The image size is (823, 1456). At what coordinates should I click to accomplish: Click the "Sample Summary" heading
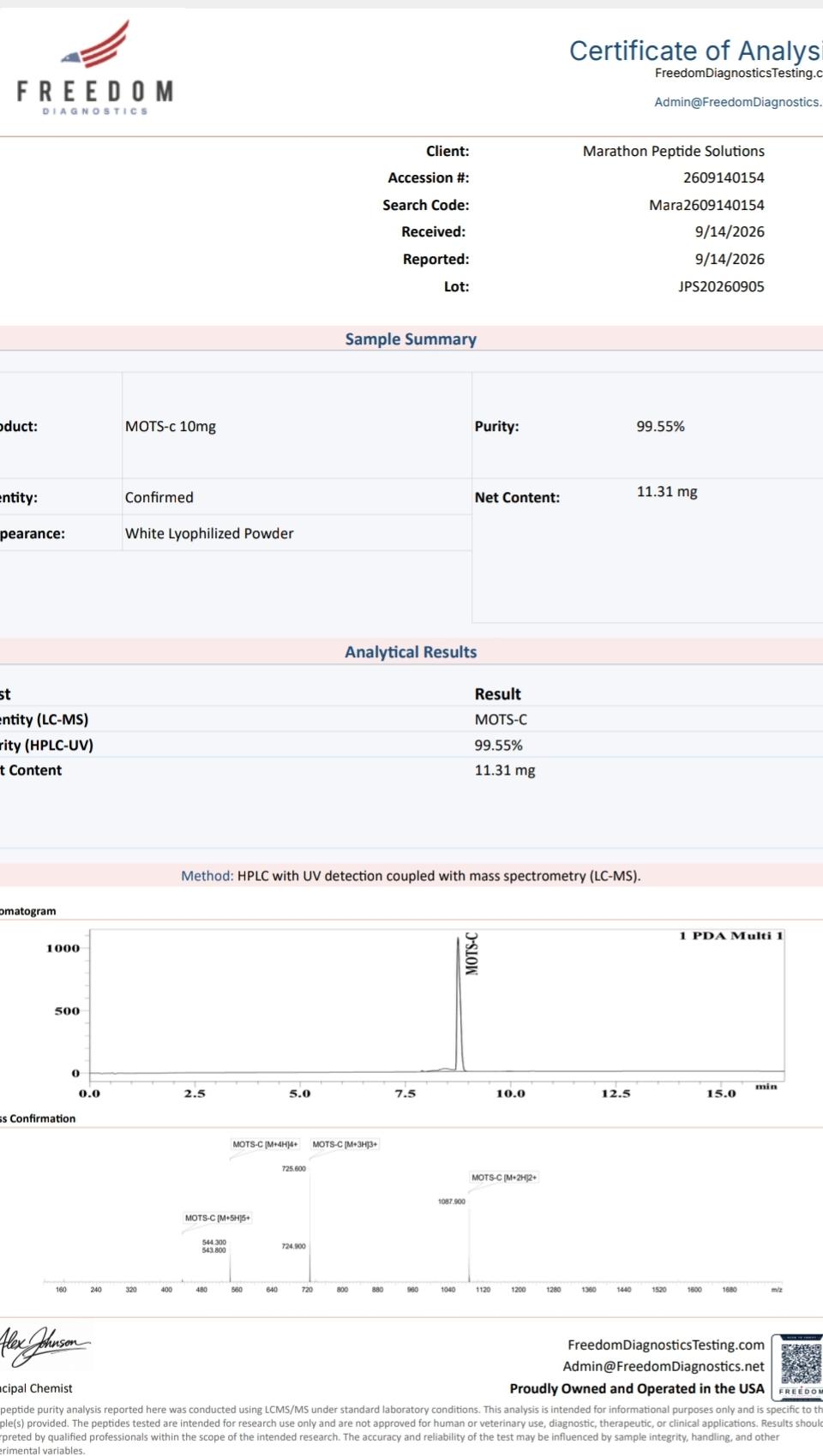(411, 339)
